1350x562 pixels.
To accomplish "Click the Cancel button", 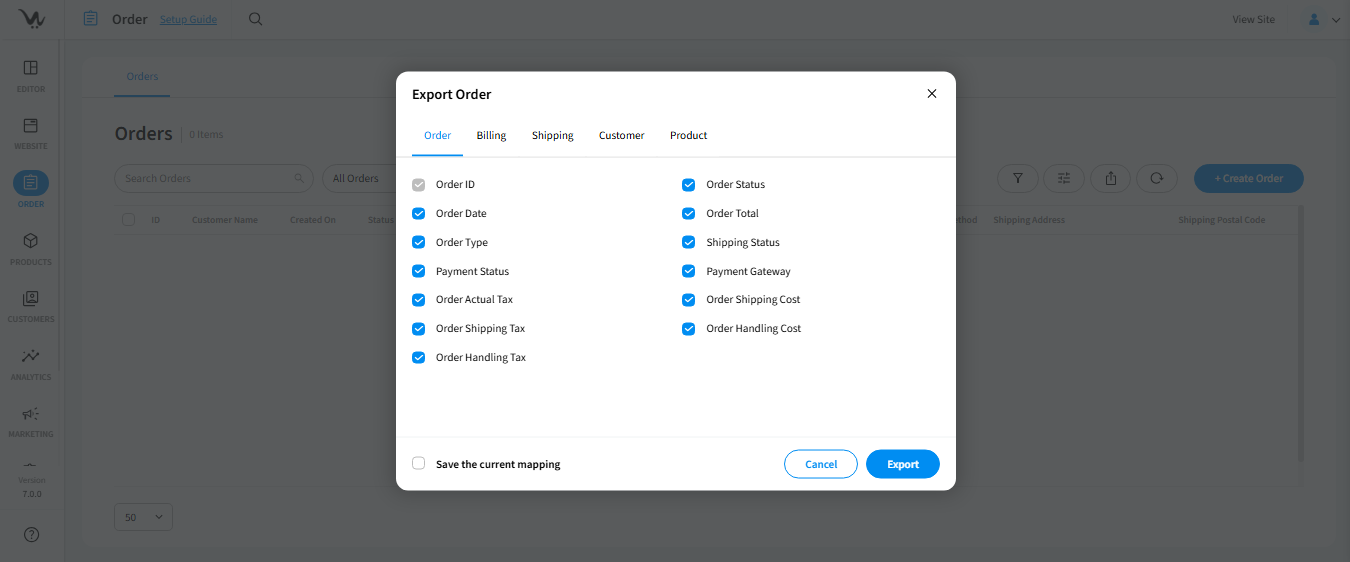I will tap(821, 464).
